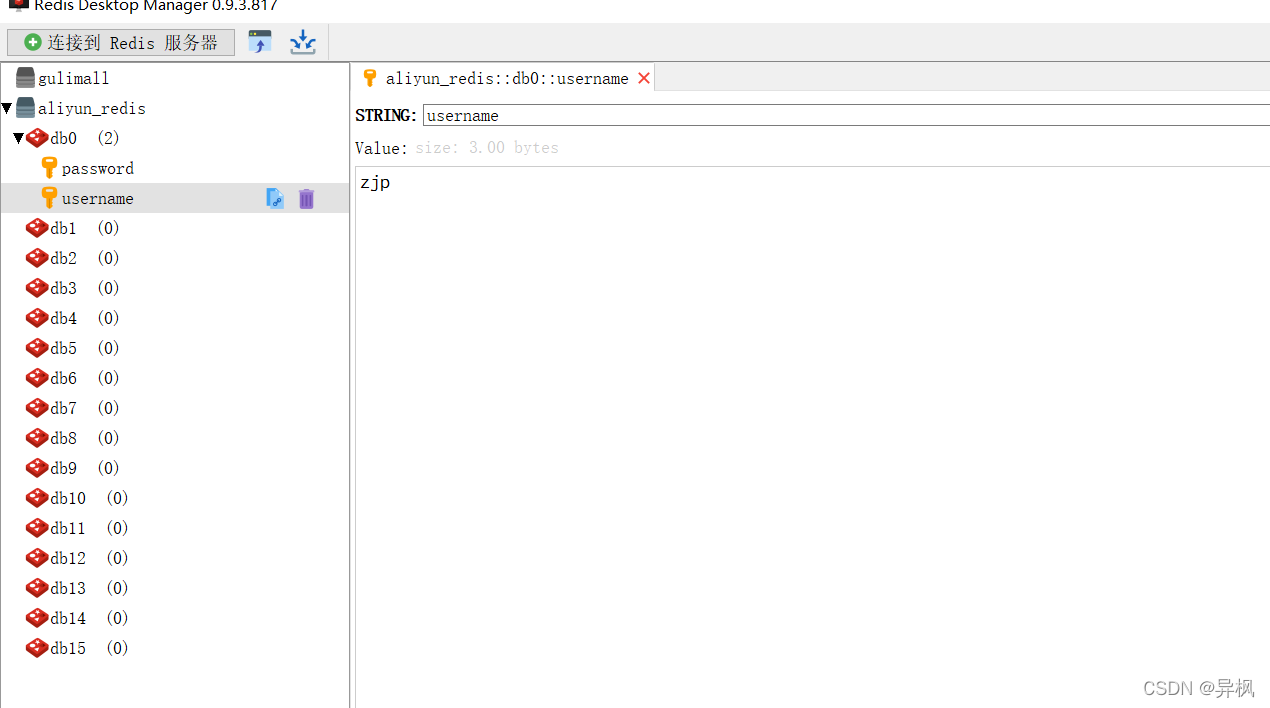Image resolution: width=1270 pixels, height=708 pixels.
Task: Click the key icon beside username
Action: pos(49,198)
